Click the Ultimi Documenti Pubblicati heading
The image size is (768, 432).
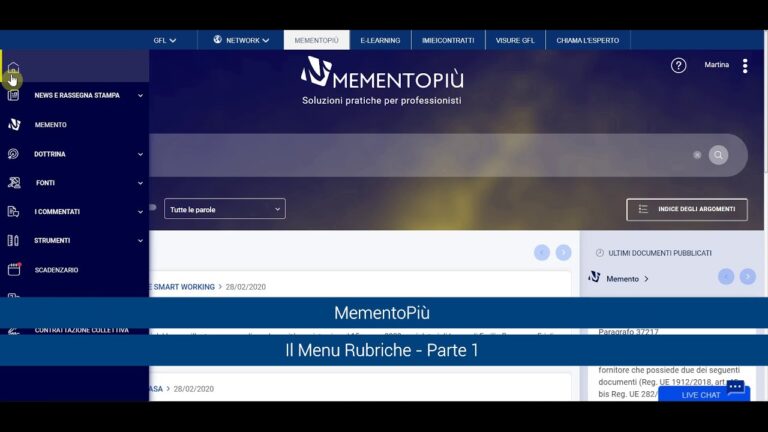click(x=660, y=253)
